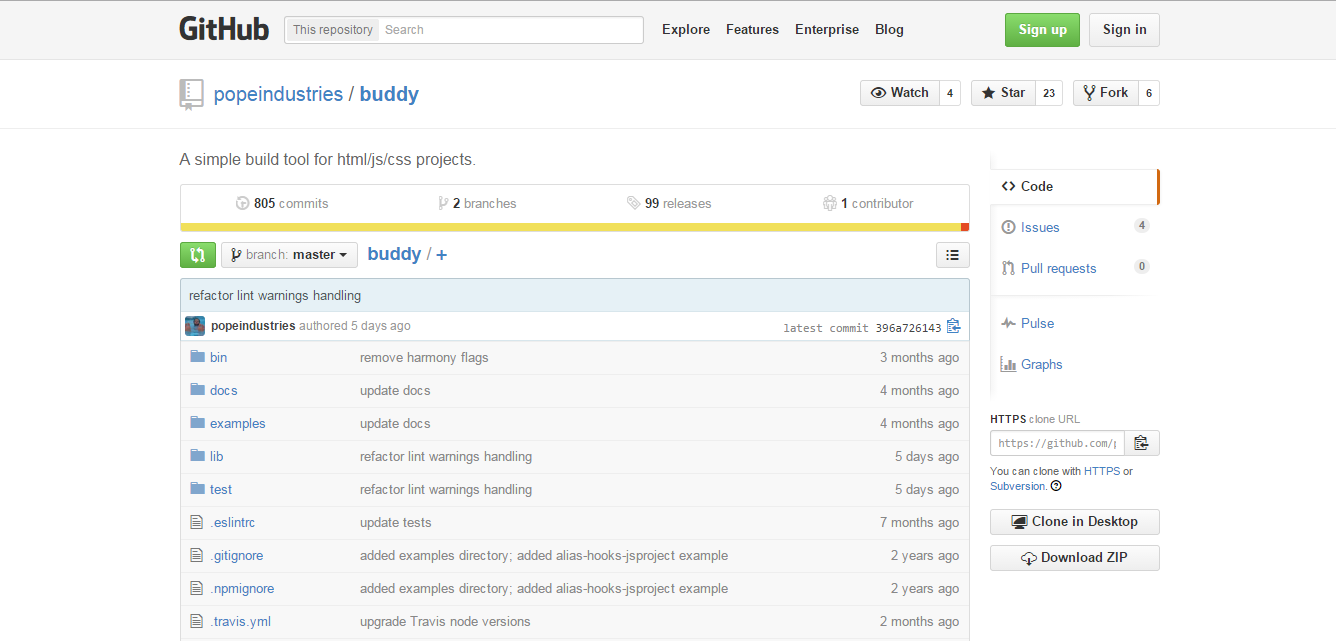
Task: Click the examples folder icon
Action: [x=197, y=423]
